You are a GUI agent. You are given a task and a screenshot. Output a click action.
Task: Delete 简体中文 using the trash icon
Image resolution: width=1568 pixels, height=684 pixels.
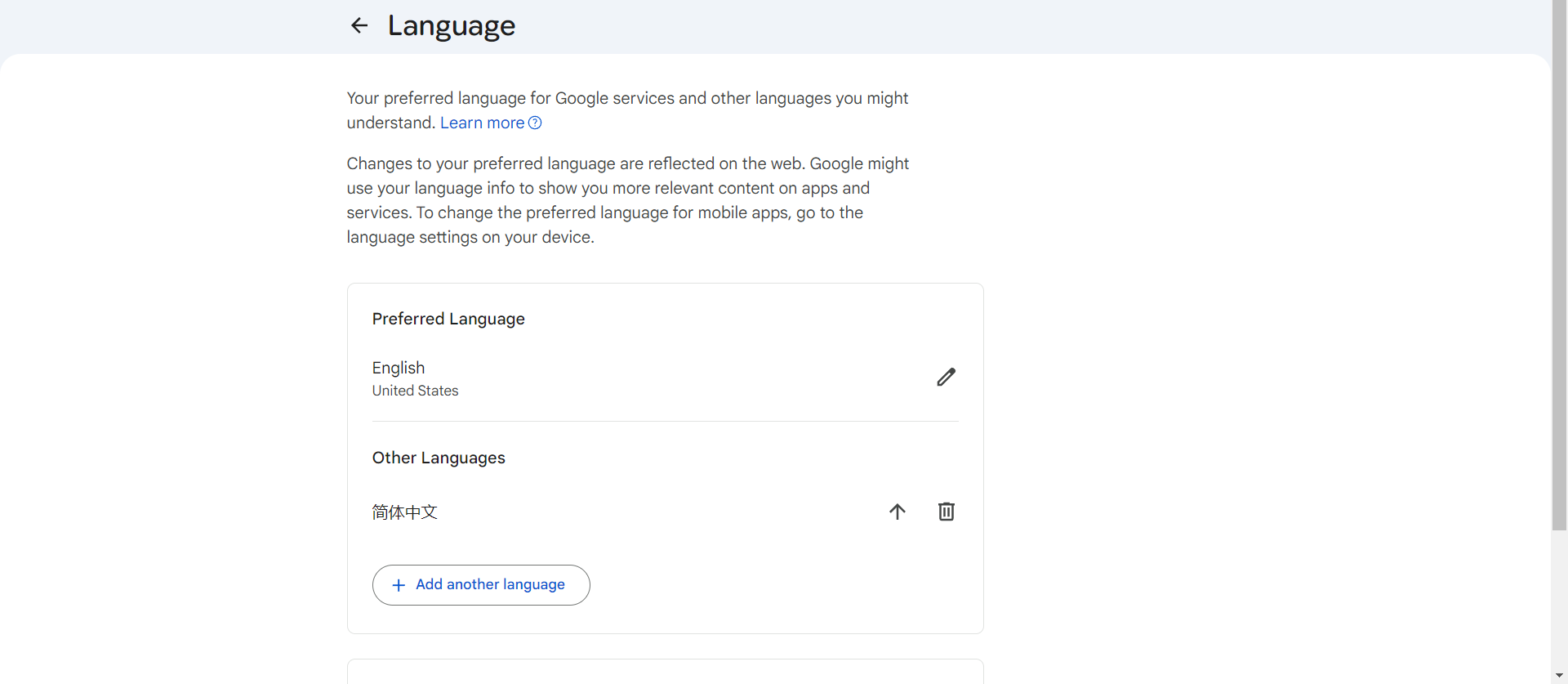point(946,512)
